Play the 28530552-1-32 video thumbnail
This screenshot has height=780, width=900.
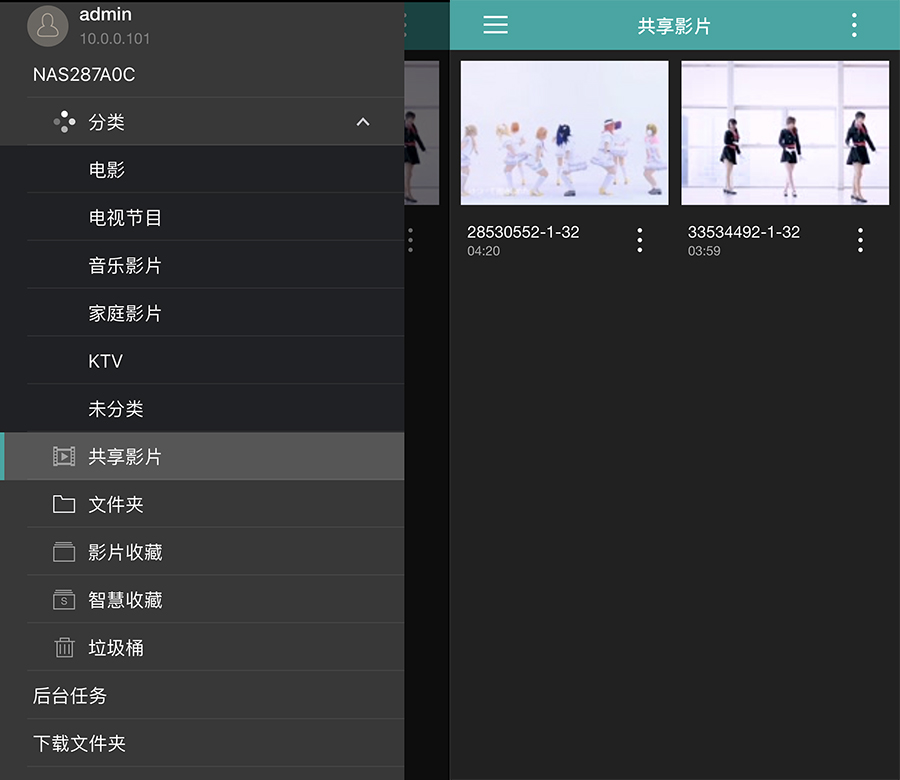(564, 133)
